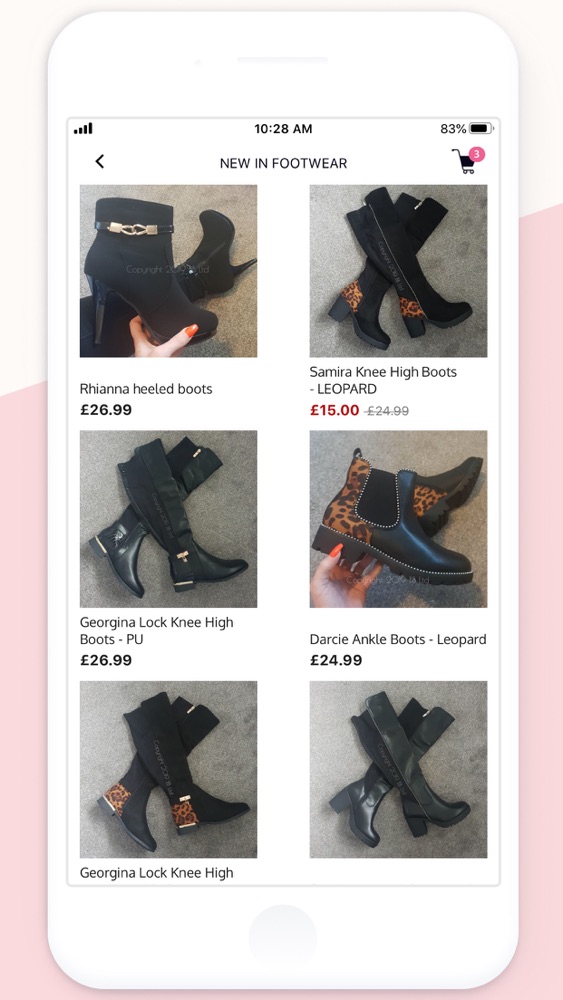Viewport: 563px width, 1000px height.
Task: Open the Rhianna heeled boots photo
Action: click(168, 271)
